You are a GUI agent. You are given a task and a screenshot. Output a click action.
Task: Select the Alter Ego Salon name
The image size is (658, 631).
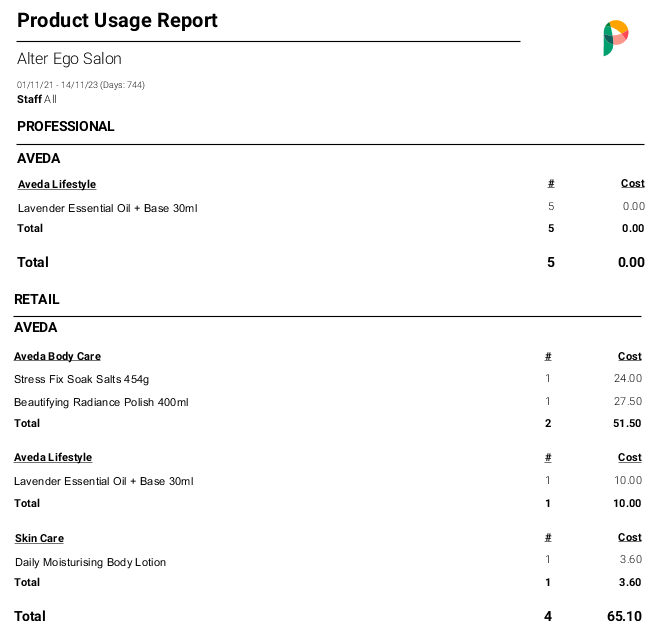[69, 59]
